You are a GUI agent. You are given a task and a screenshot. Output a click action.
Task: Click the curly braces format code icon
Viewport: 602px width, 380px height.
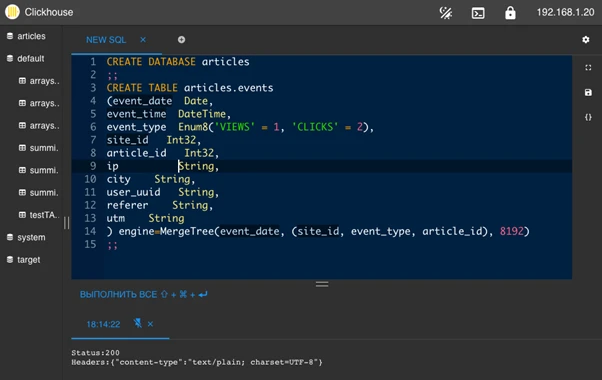(588, 117)
